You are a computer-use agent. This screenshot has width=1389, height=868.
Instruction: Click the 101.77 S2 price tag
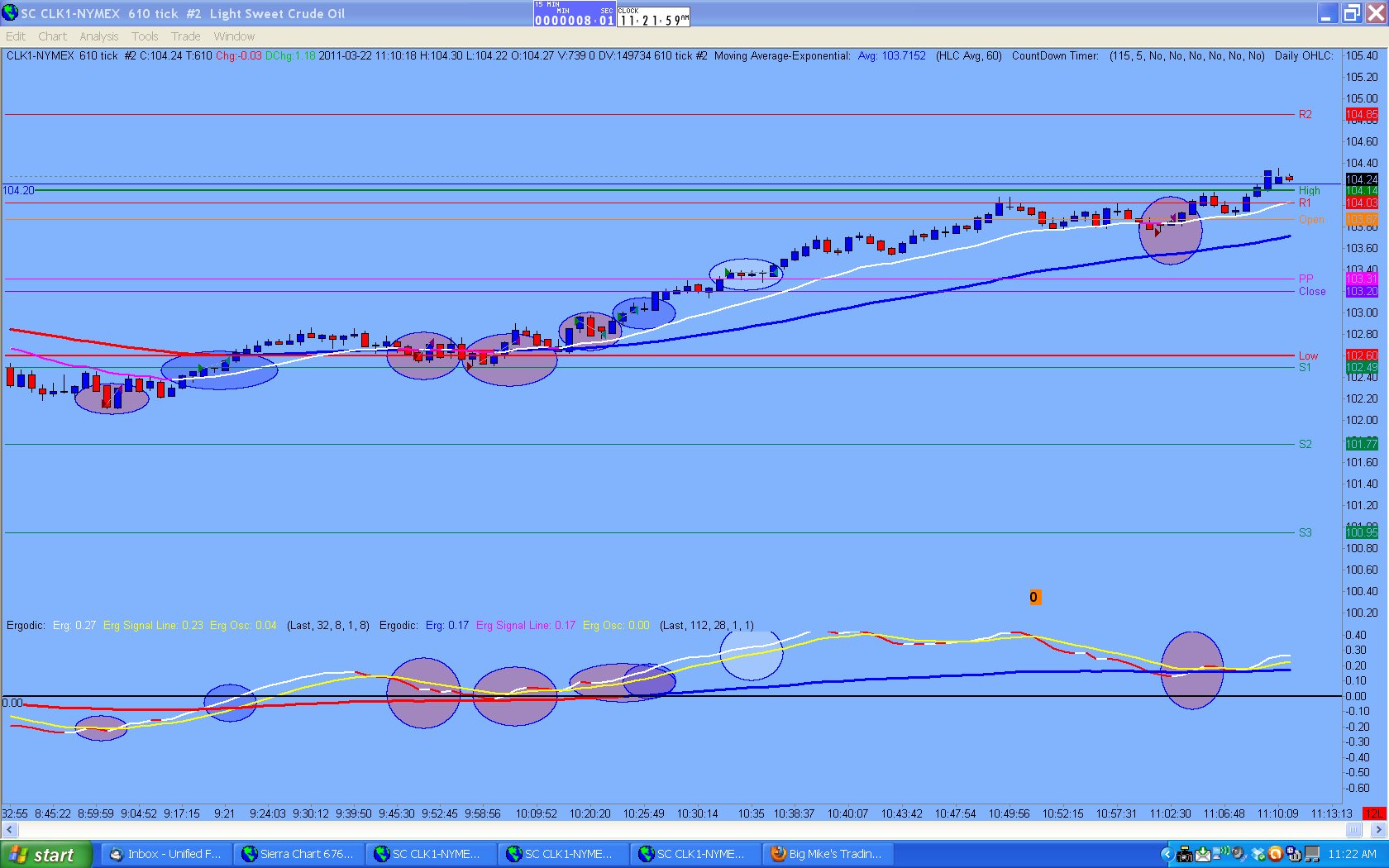click(1362, 445)
